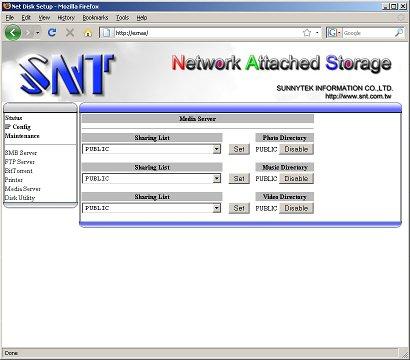The image size is (410, 360).
Task: Click the Photo Directory label
Action: (x=284, y=138)
